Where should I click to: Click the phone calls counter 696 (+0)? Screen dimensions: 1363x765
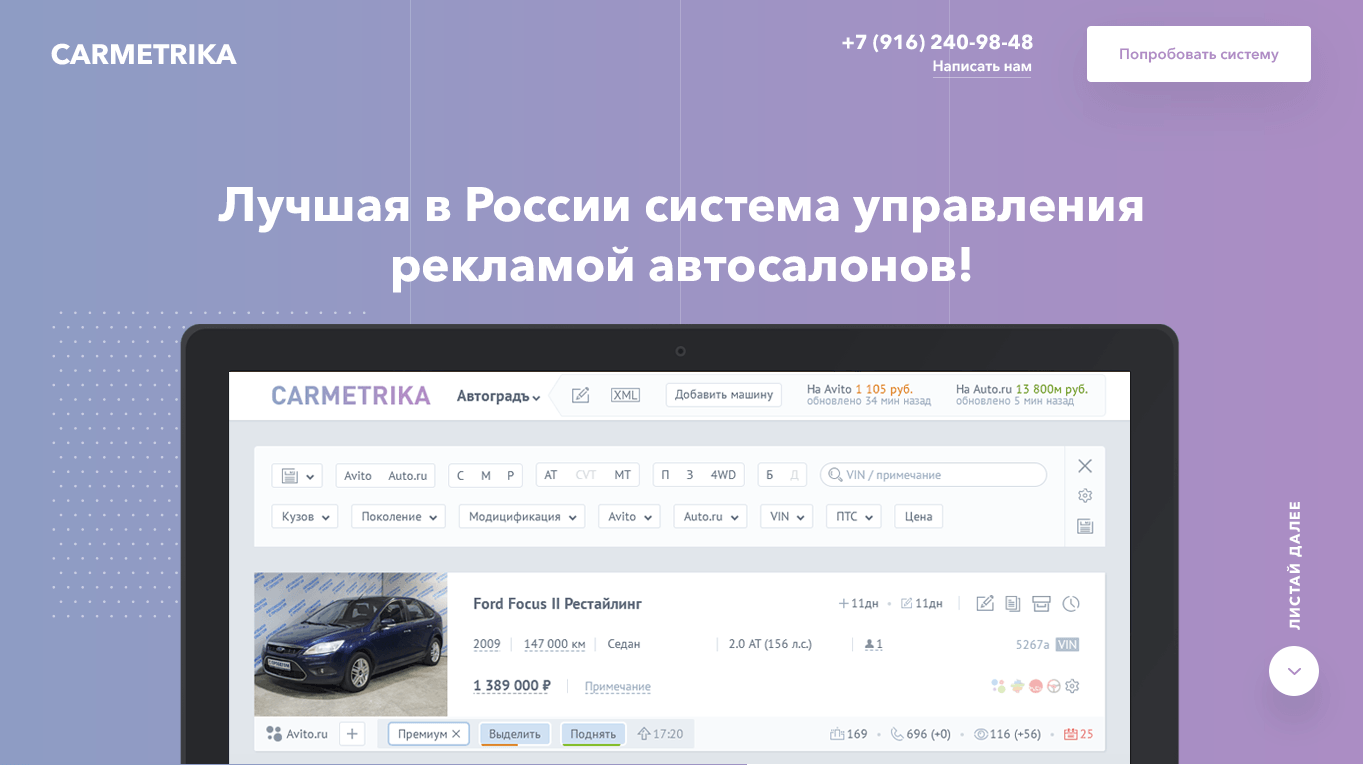tap(920, 734)
